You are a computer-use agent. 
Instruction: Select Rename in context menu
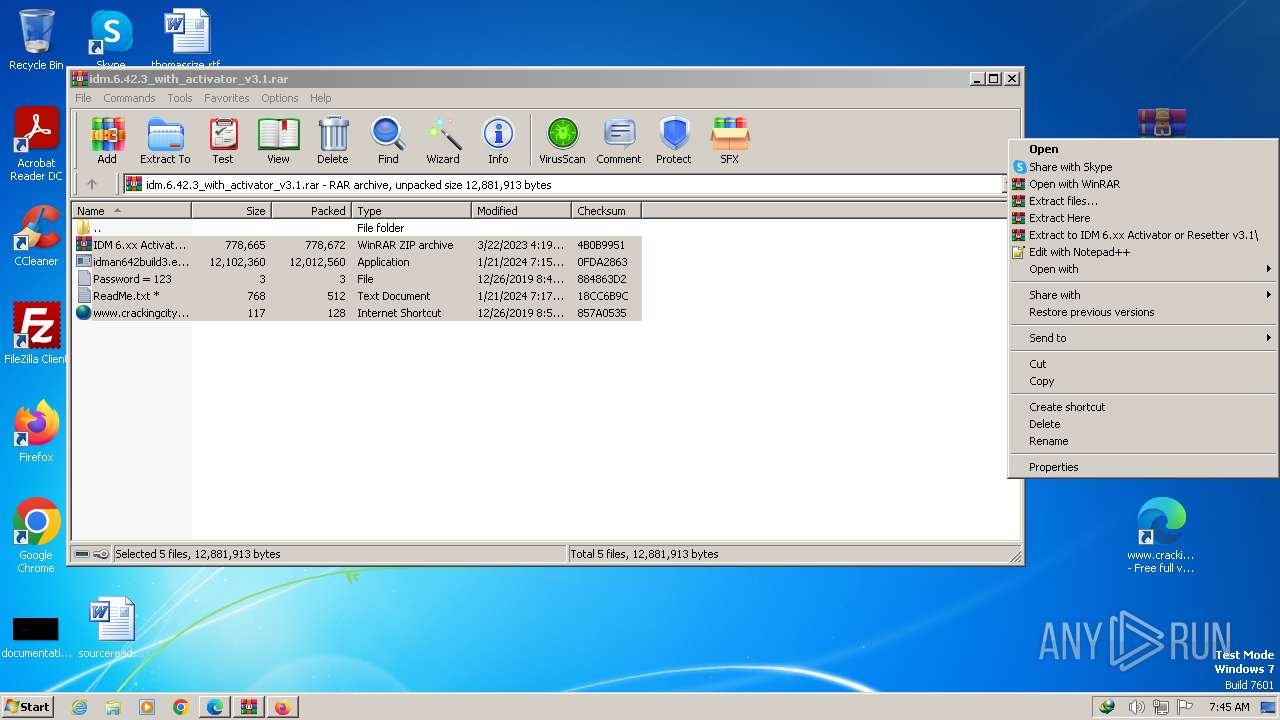click(x=1143, y=441)
